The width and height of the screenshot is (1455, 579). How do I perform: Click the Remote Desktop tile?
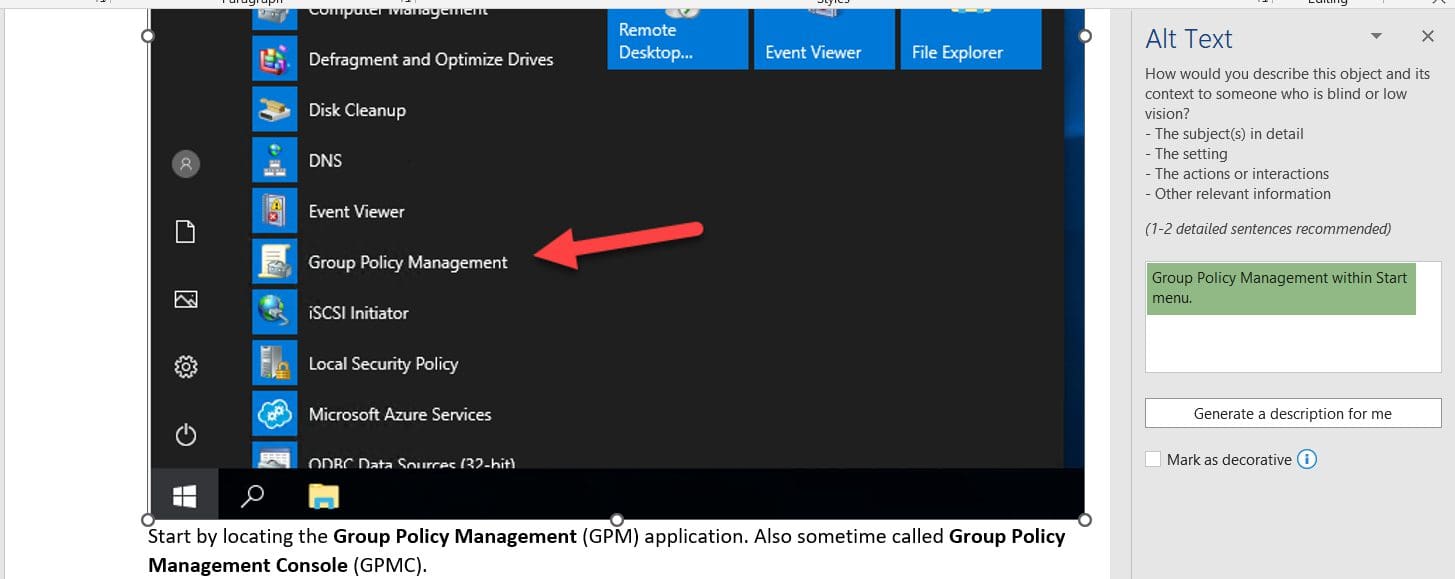pos(677,39)
